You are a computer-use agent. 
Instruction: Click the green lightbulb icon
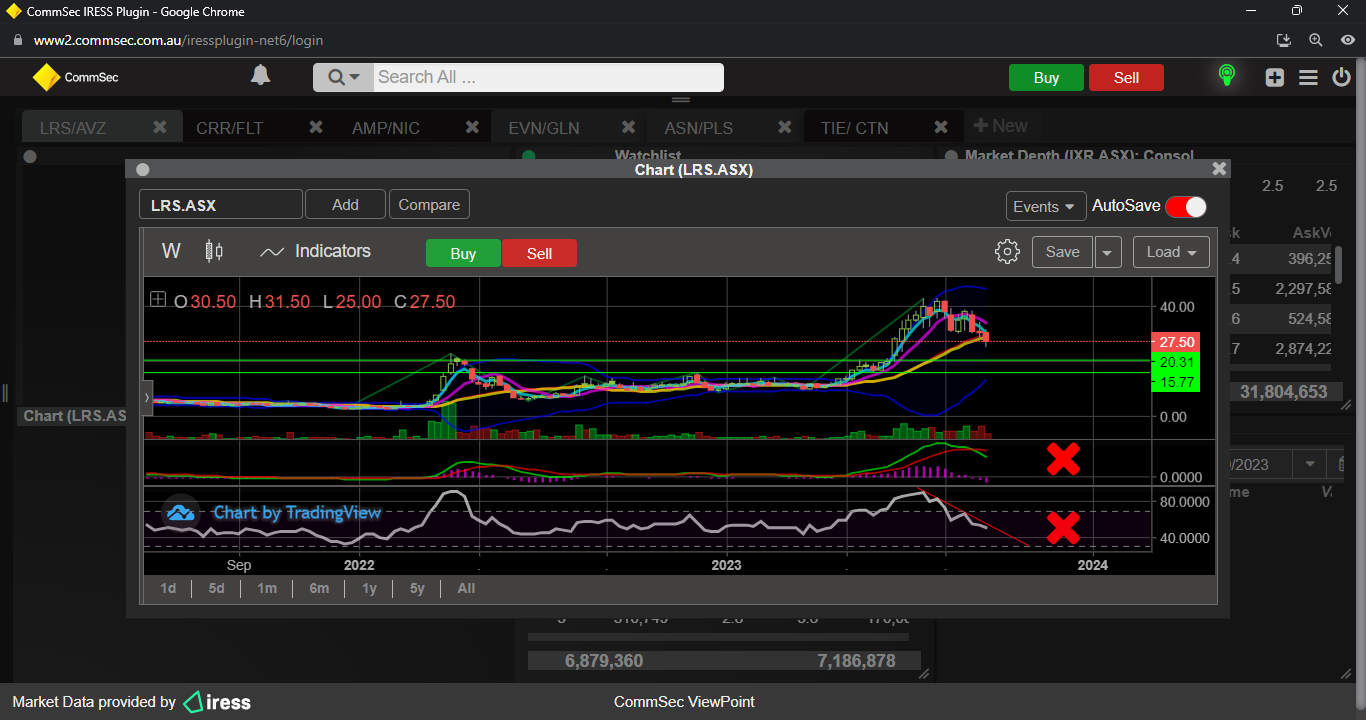coord(1226,76)
